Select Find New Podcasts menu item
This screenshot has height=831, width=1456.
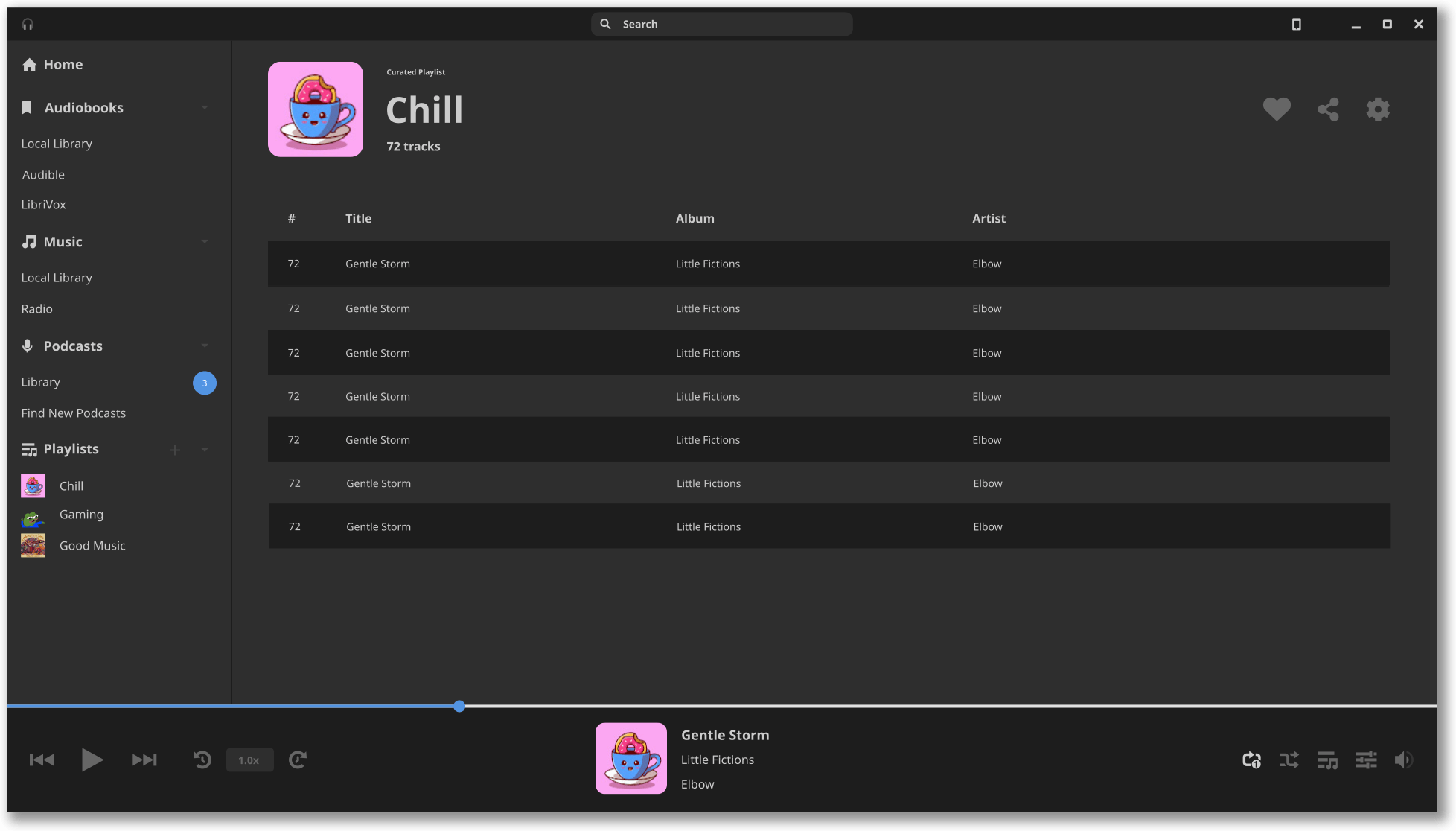73,412
